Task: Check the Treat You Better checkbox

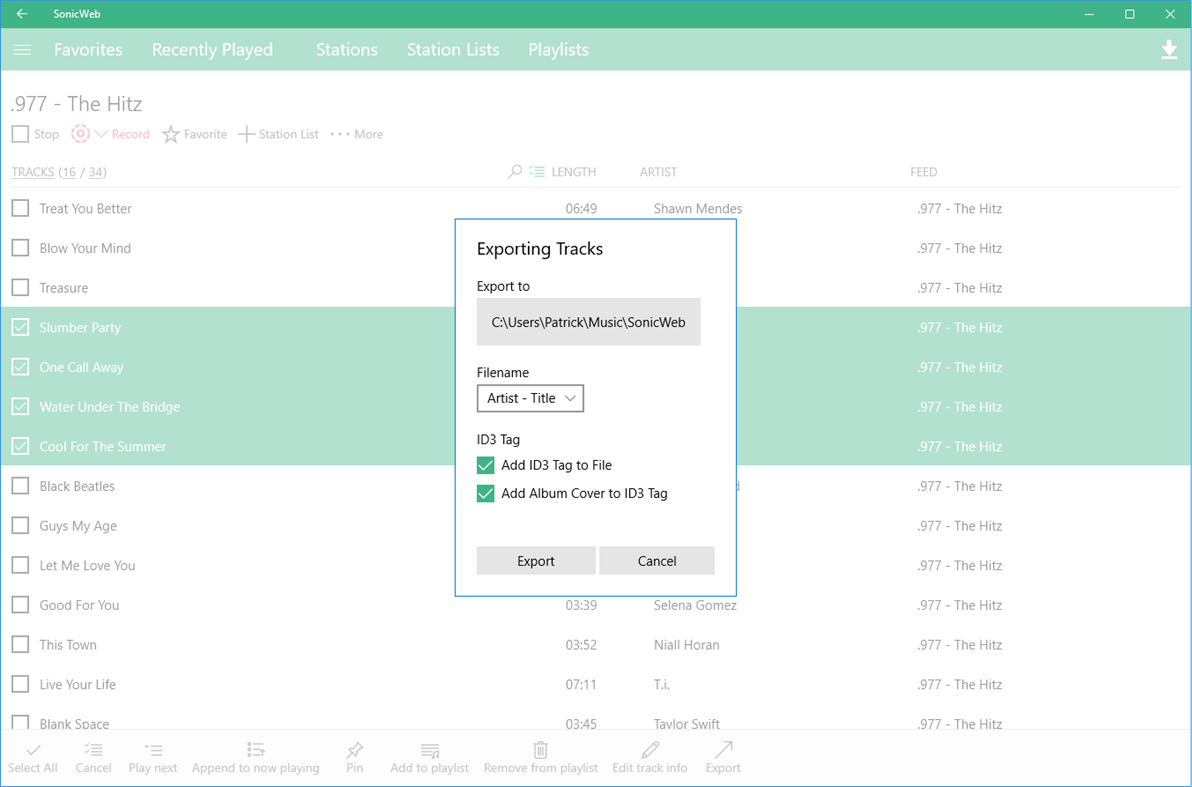Action: pyautogui.click(x=21, y=208)
